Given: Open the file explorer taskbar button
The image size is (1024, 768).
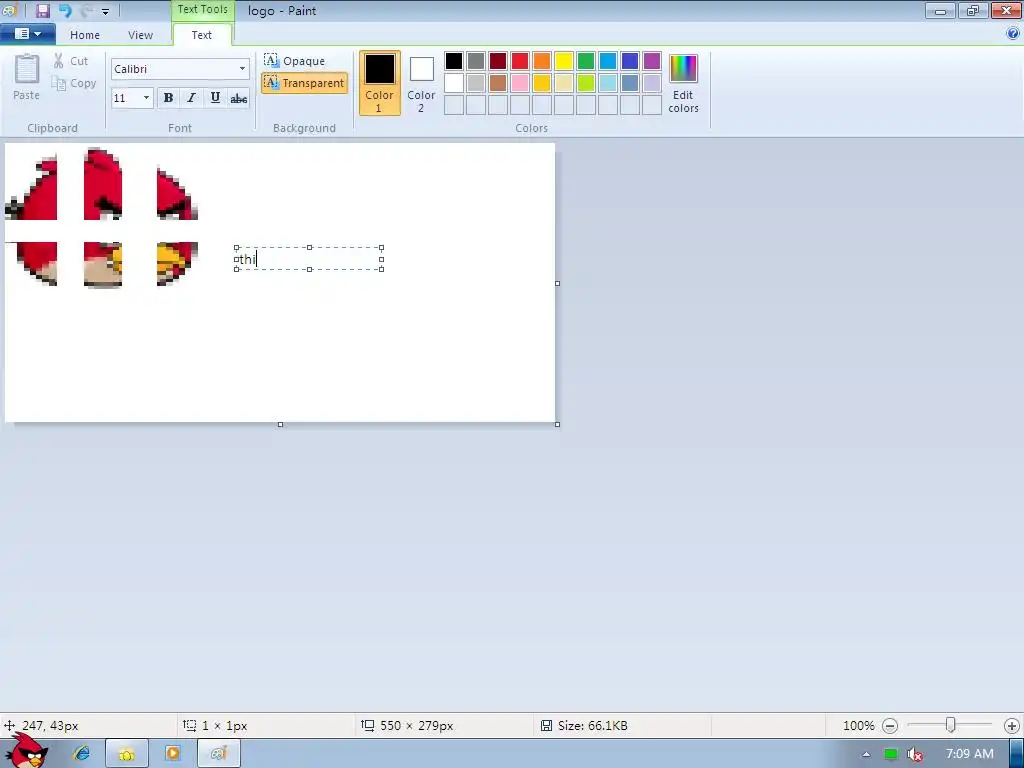Looking at the screenshot, I should 127,754.
